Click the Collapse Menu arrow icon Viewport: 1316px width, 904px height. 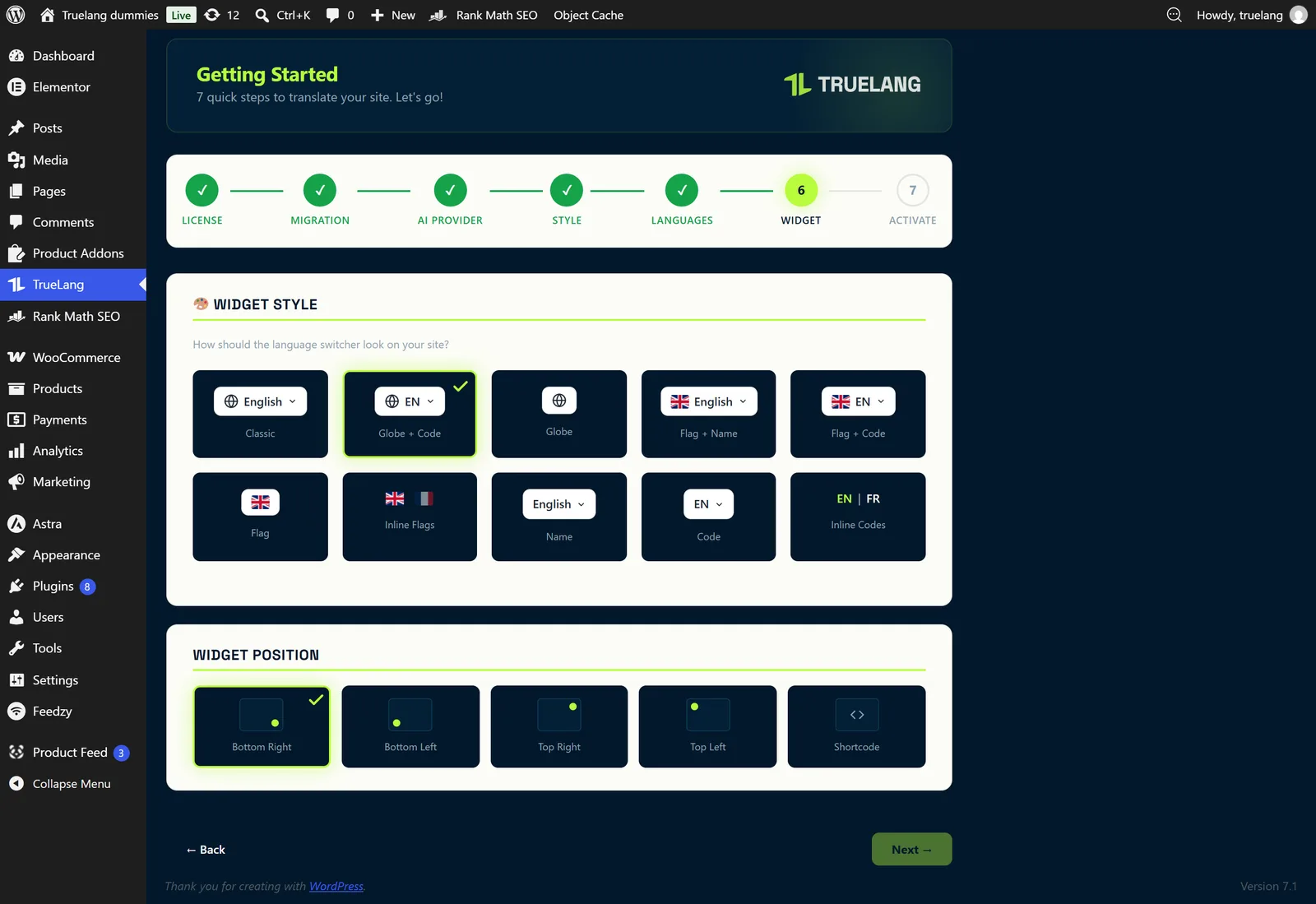click(x=16, y=784)
